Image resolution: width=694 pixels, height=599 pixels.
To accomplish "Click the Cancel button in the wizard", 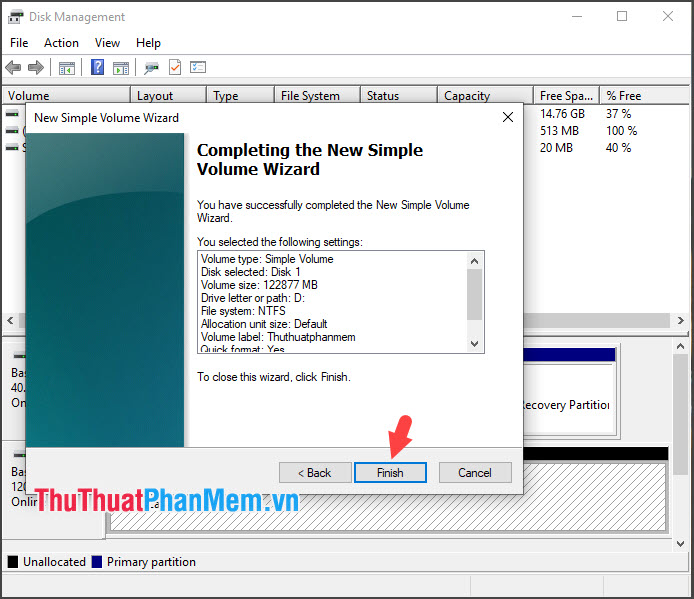I will click(x=475, y=473).
